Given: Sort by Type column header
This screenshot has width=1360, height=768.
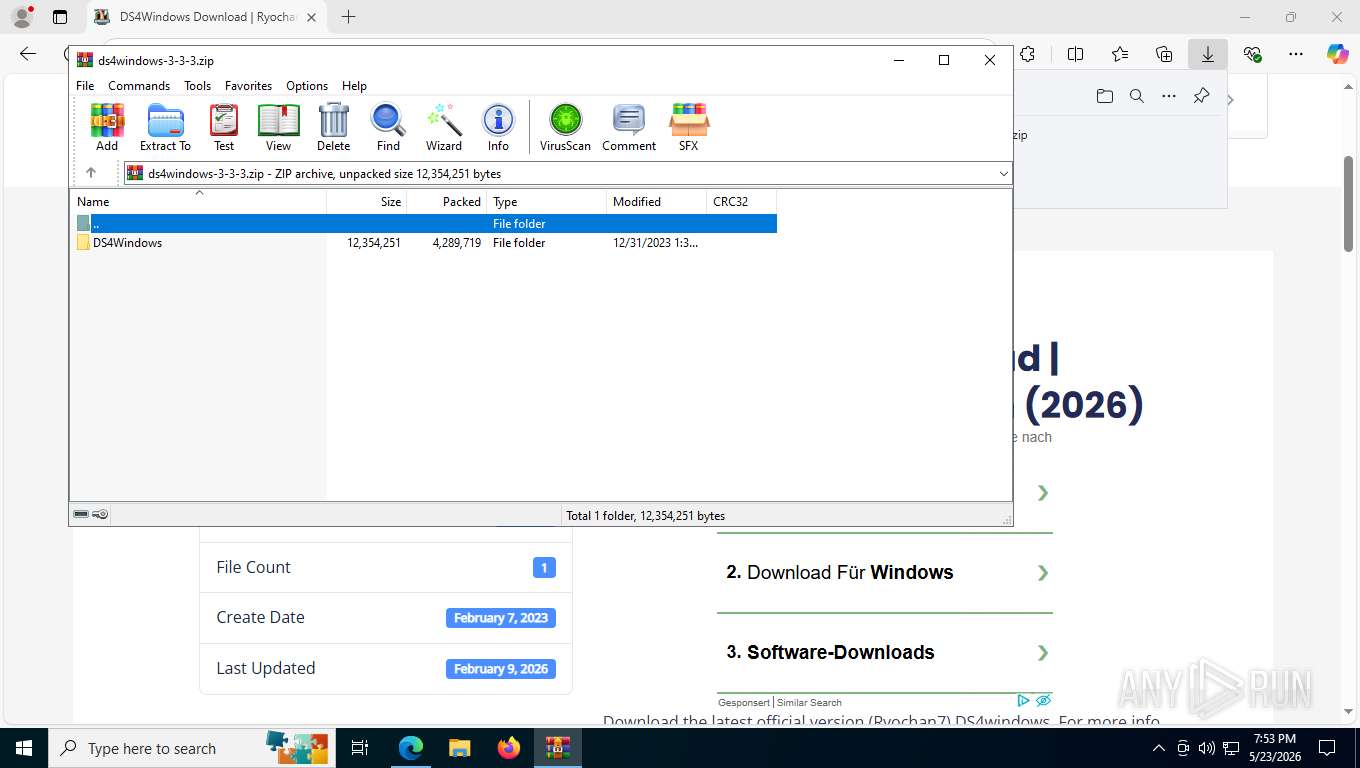Looking at the screenshot, I should [547, 202].
